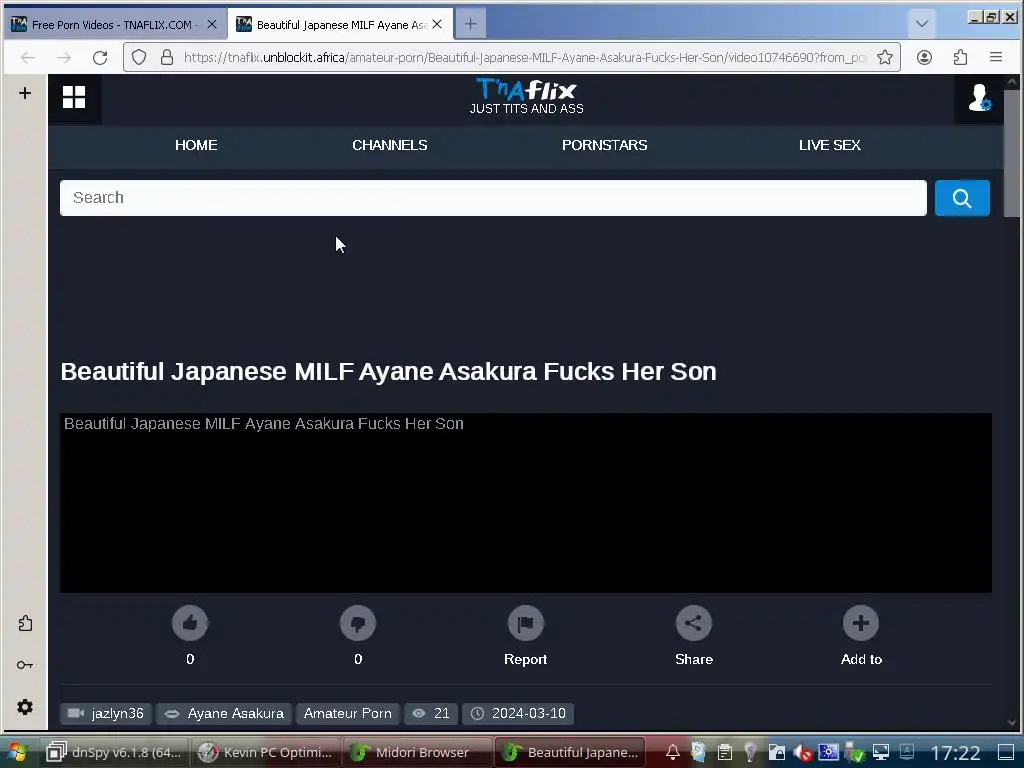Click the brightness display tray icon
Image resolution: width=1024 pixels, height=768 pixels.
point(829,752)
